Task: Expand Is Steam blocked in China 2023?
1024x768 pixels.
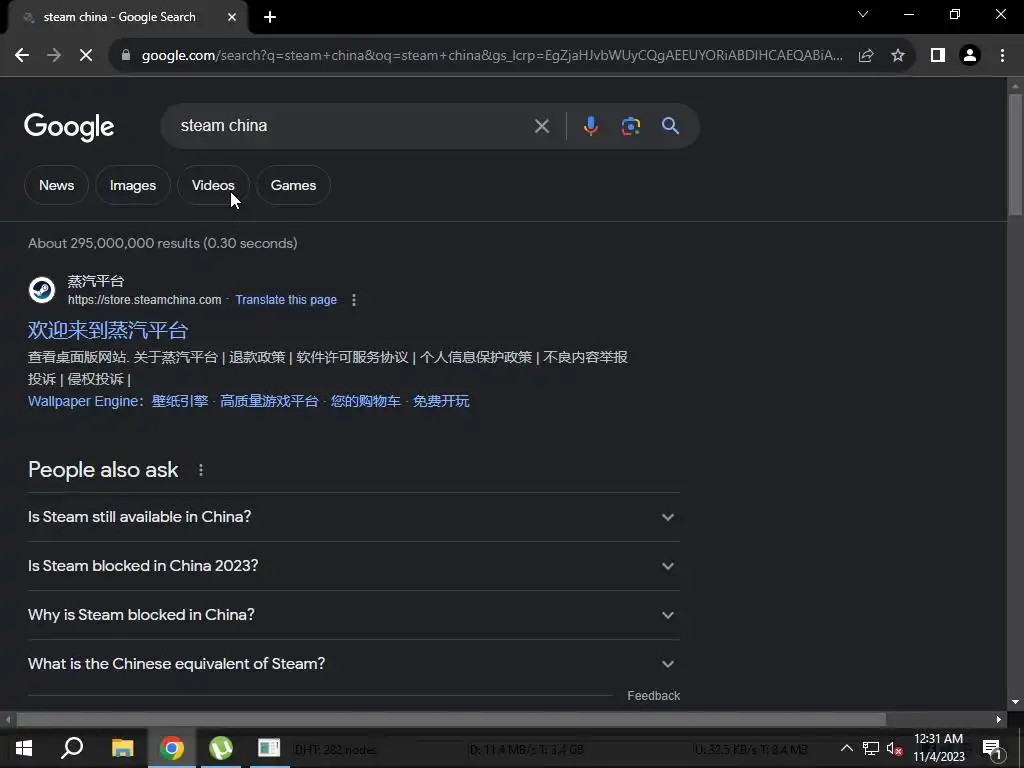Action: point(354,566)
